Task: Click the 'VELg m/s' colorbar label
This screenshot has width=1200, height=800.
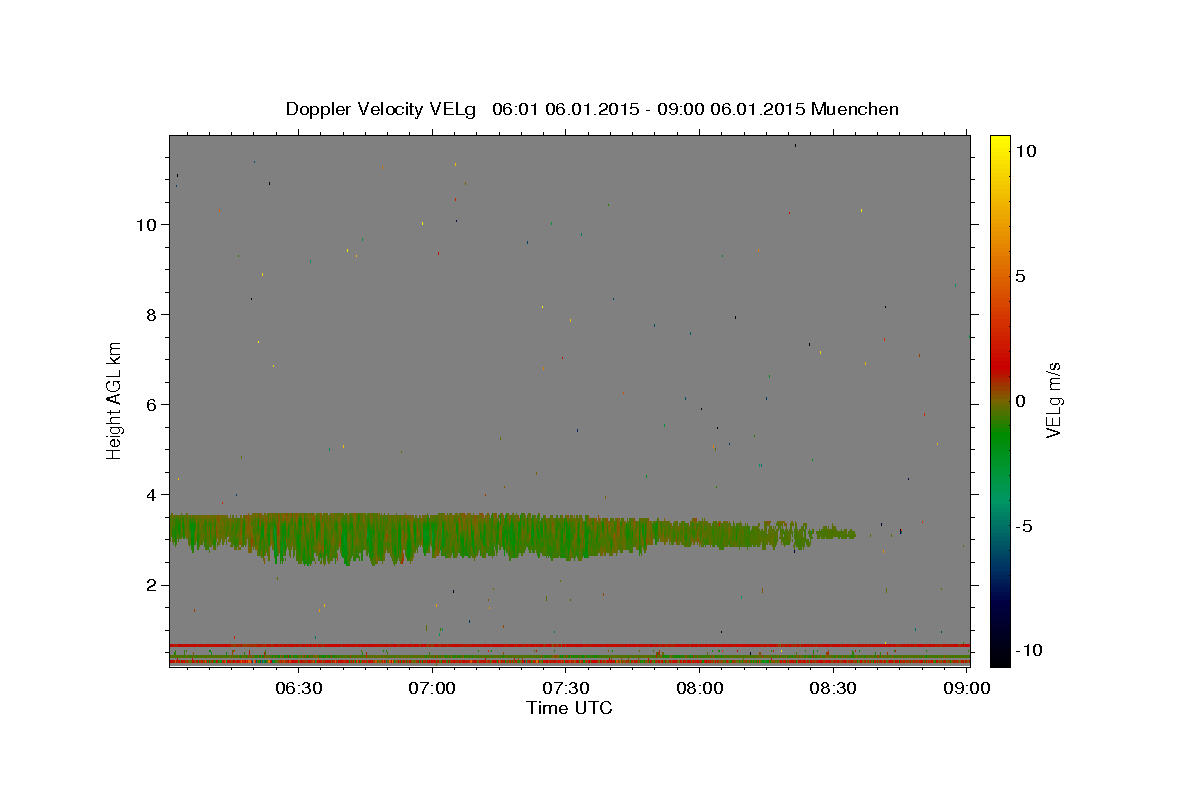Action: tap(1053, 400)
